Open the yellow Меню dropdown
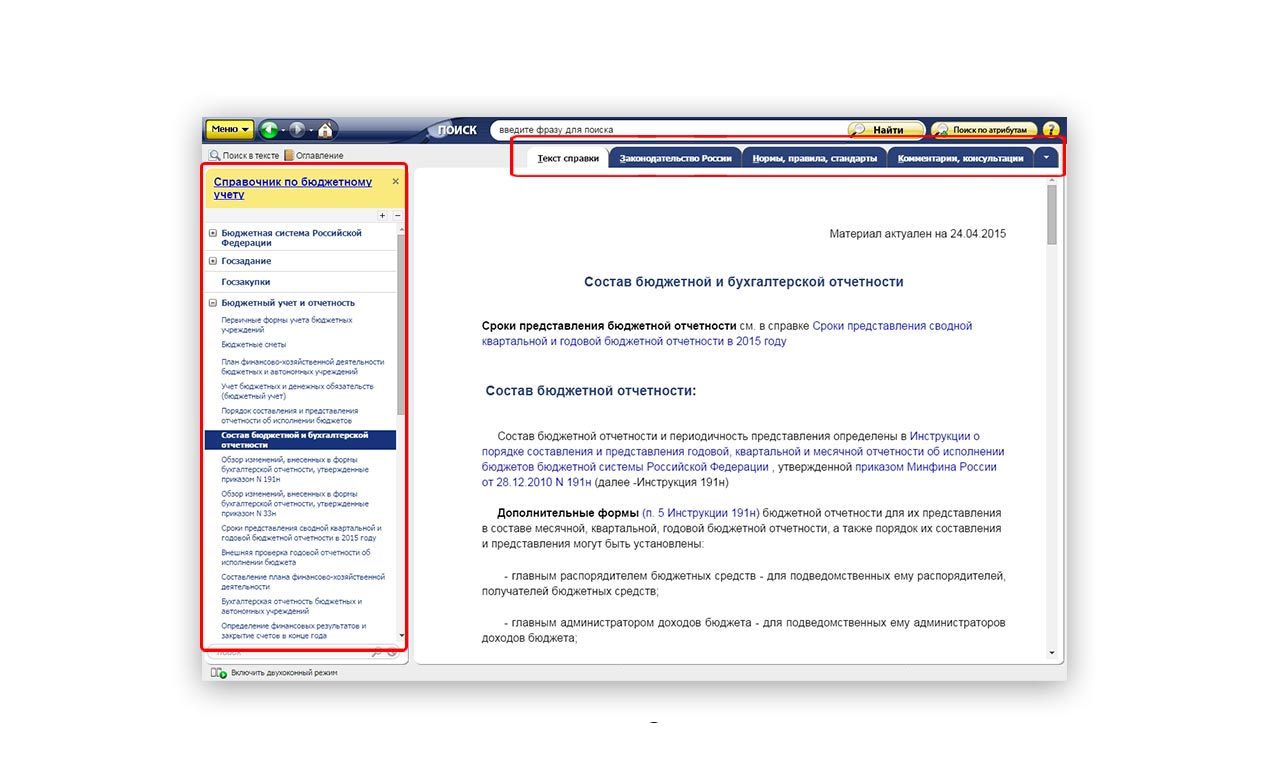 point(229,129)
